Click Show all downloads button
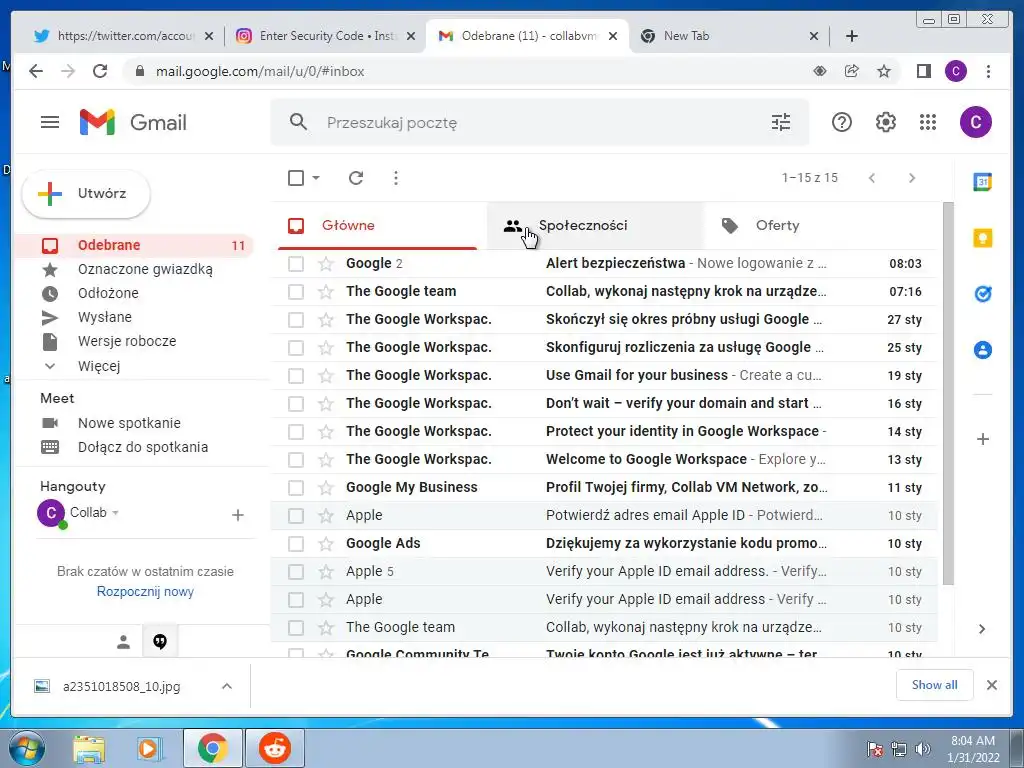1024x768 pixels. pos(934,684)
